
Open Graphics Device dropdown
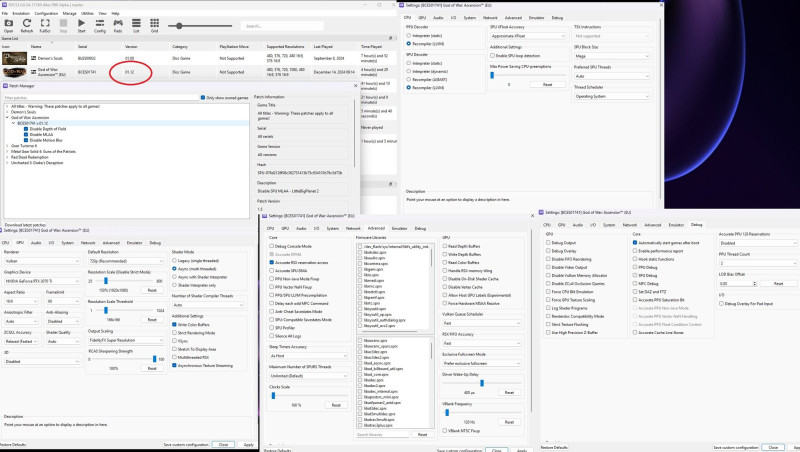pos(42,281)
